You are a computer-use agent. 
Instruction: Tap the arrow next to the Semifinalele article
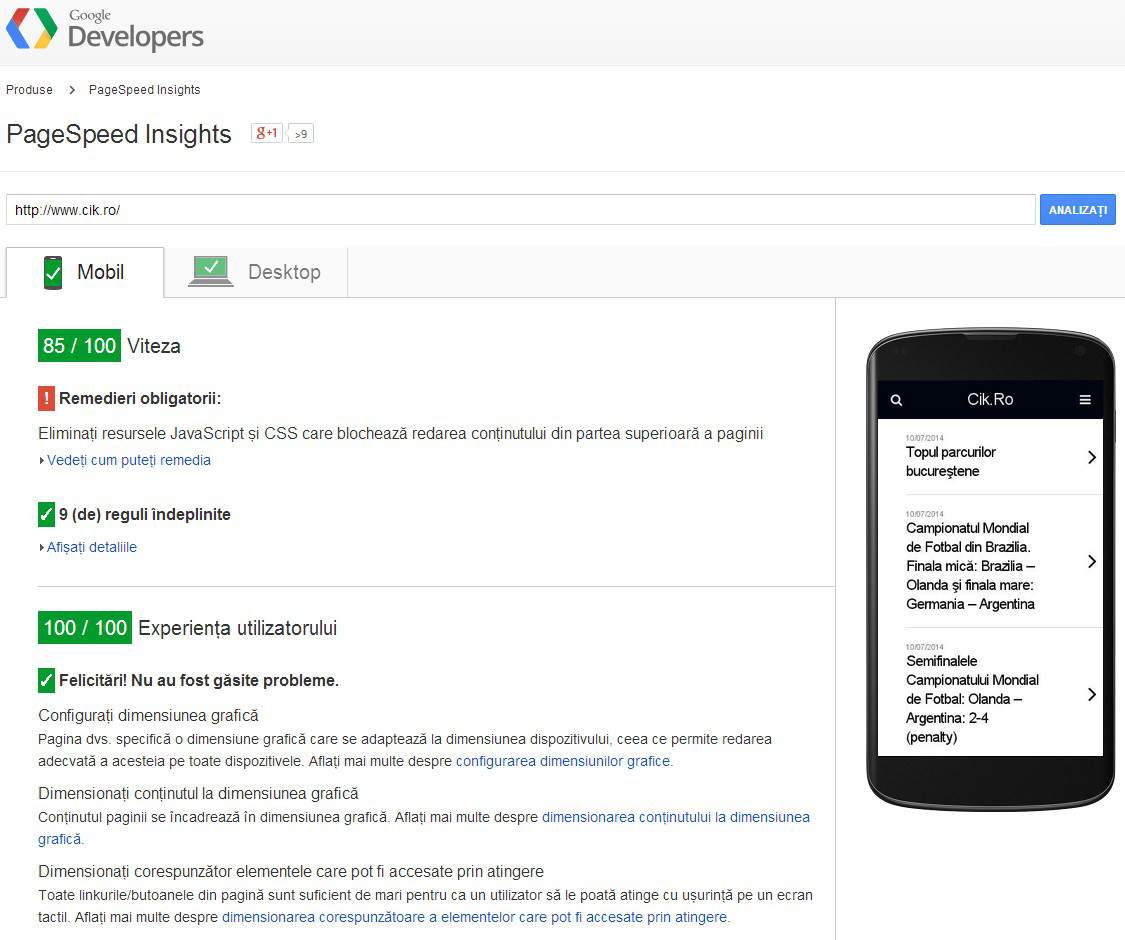(x=1091, y=694)
